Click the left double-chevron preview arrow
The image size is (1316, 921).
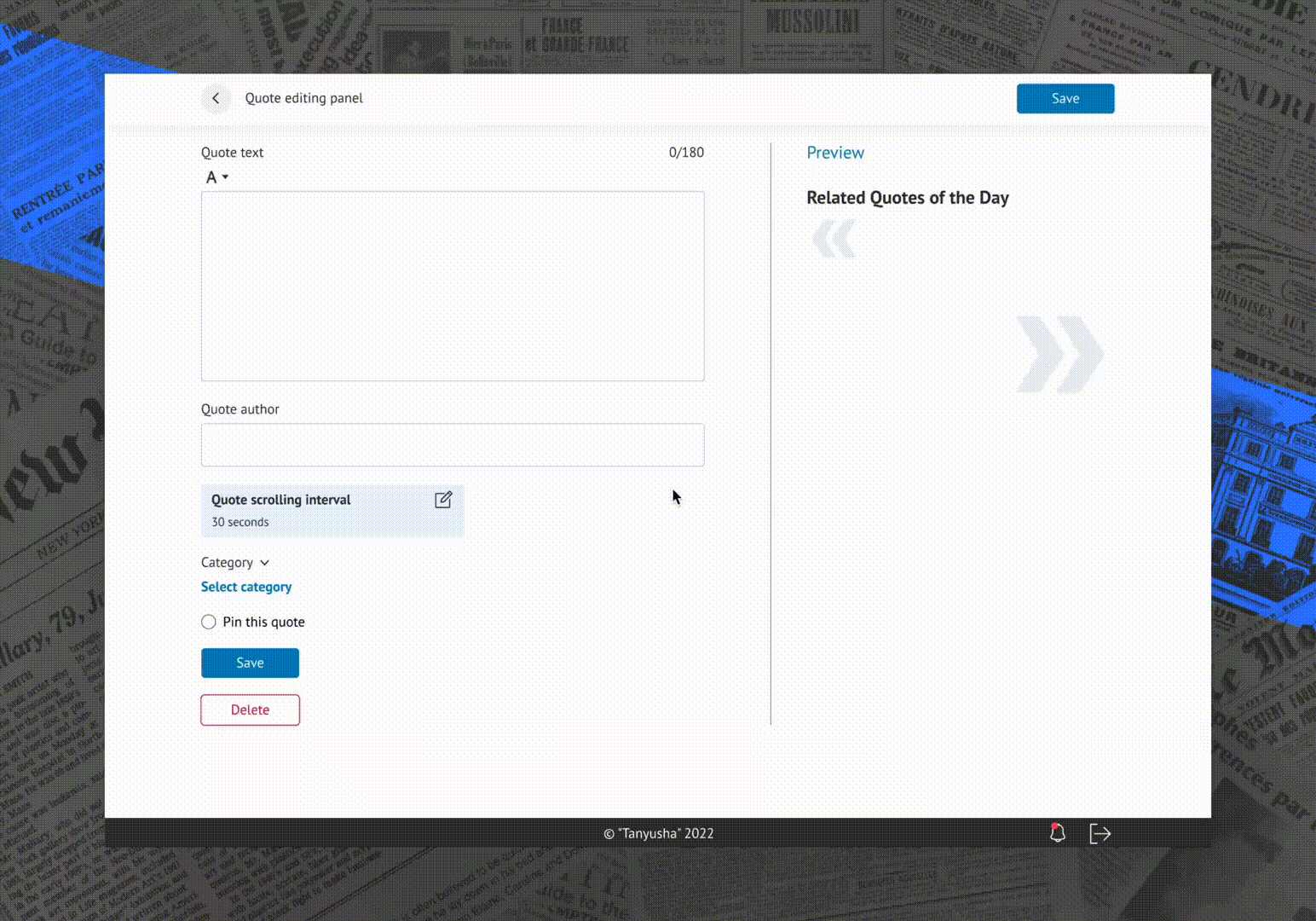[x=834, y=239]
